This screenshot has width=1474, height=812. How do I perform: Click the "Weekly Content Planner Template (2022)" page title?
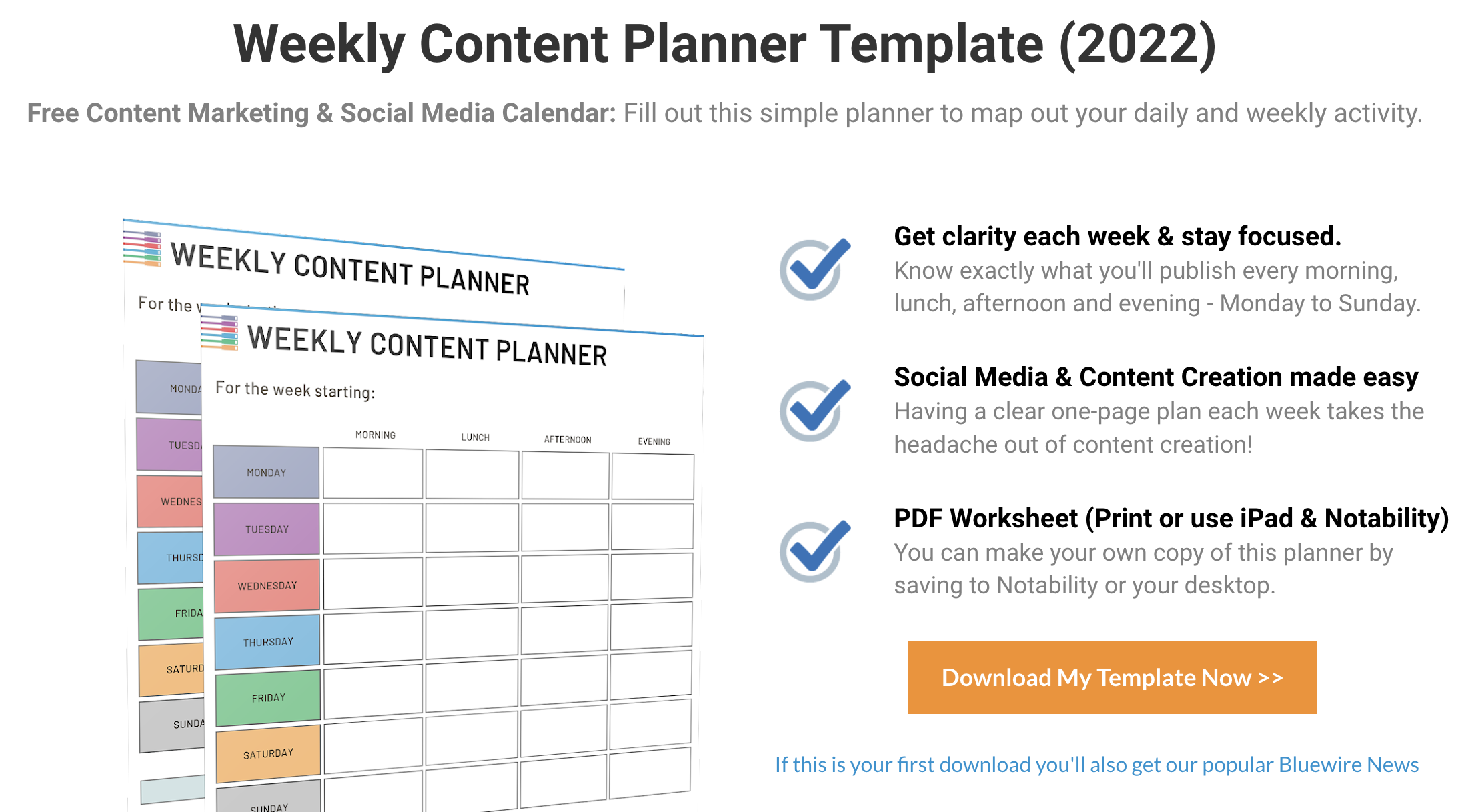[724, 44]
